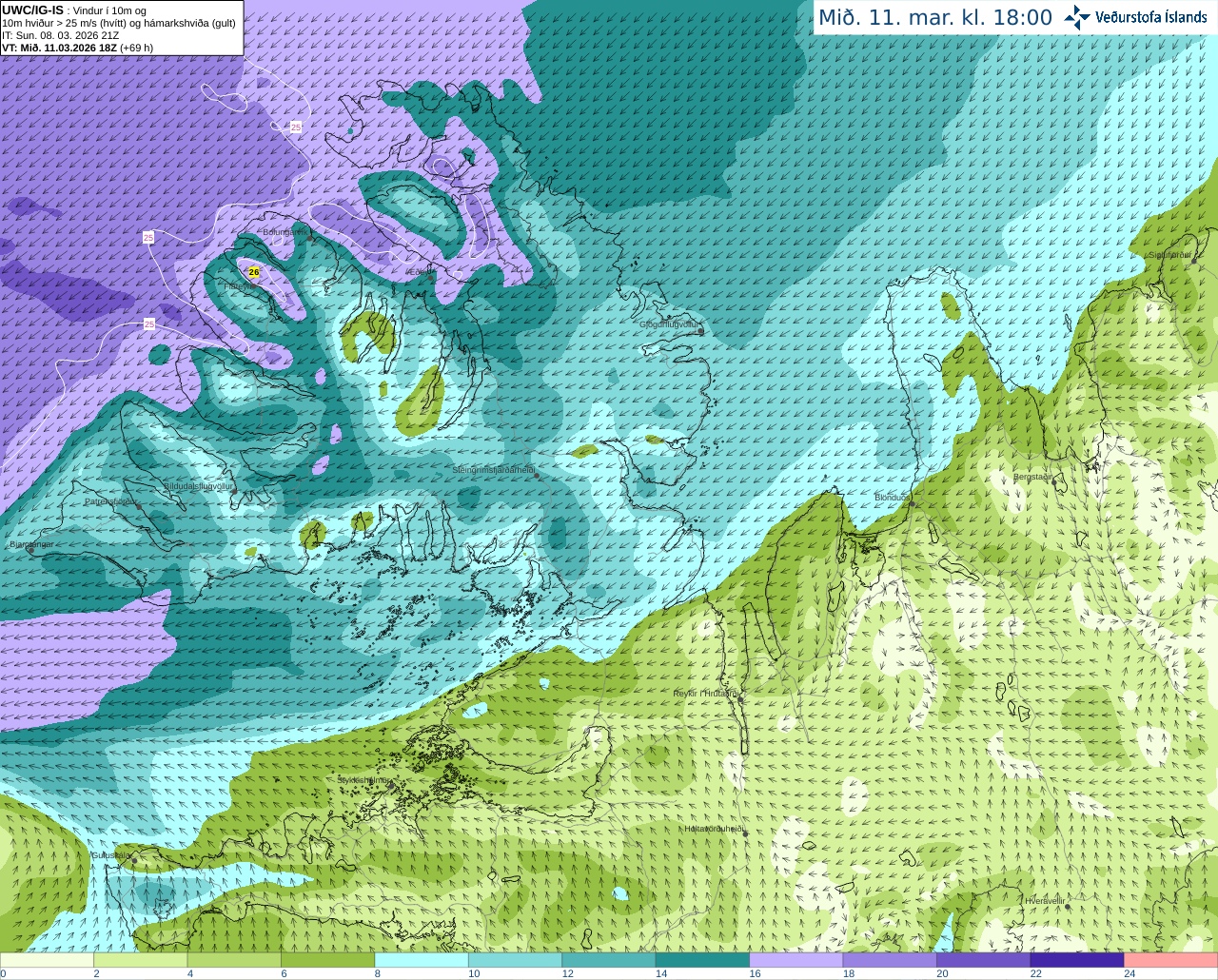The height and width of the screenshot is (980, 1218).
Task: Select the Flateyri station label
Action: (x=239, y=285)
